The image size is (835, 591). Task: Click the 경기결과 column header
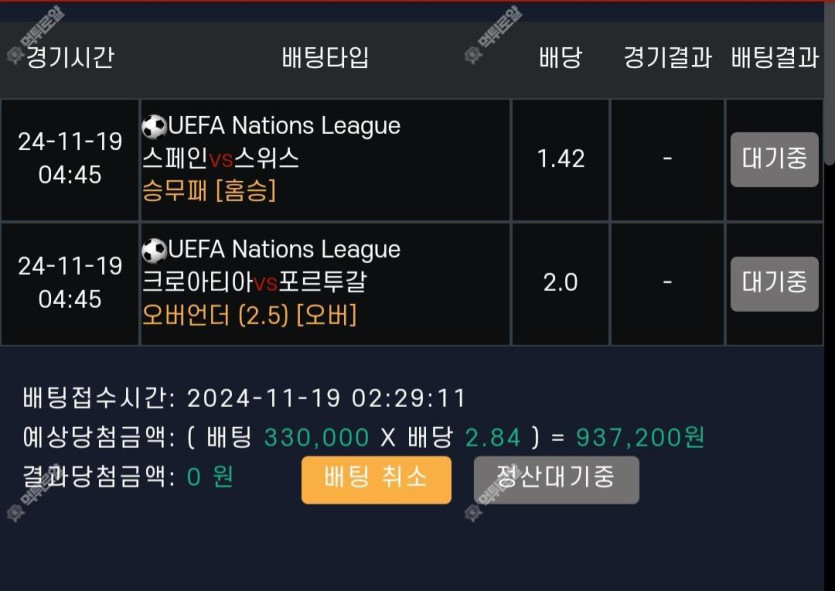point(667,57)
